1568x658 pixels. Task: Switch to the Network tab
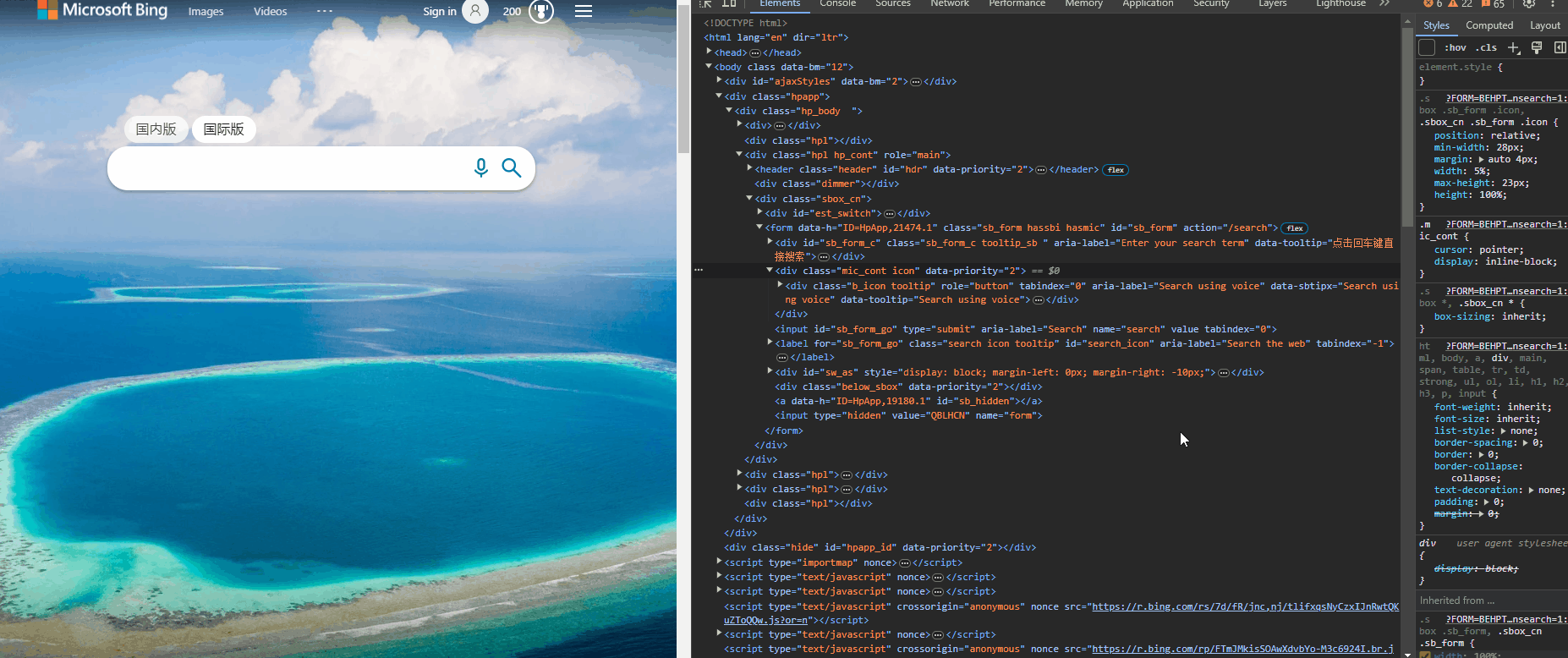pos(950,3)
